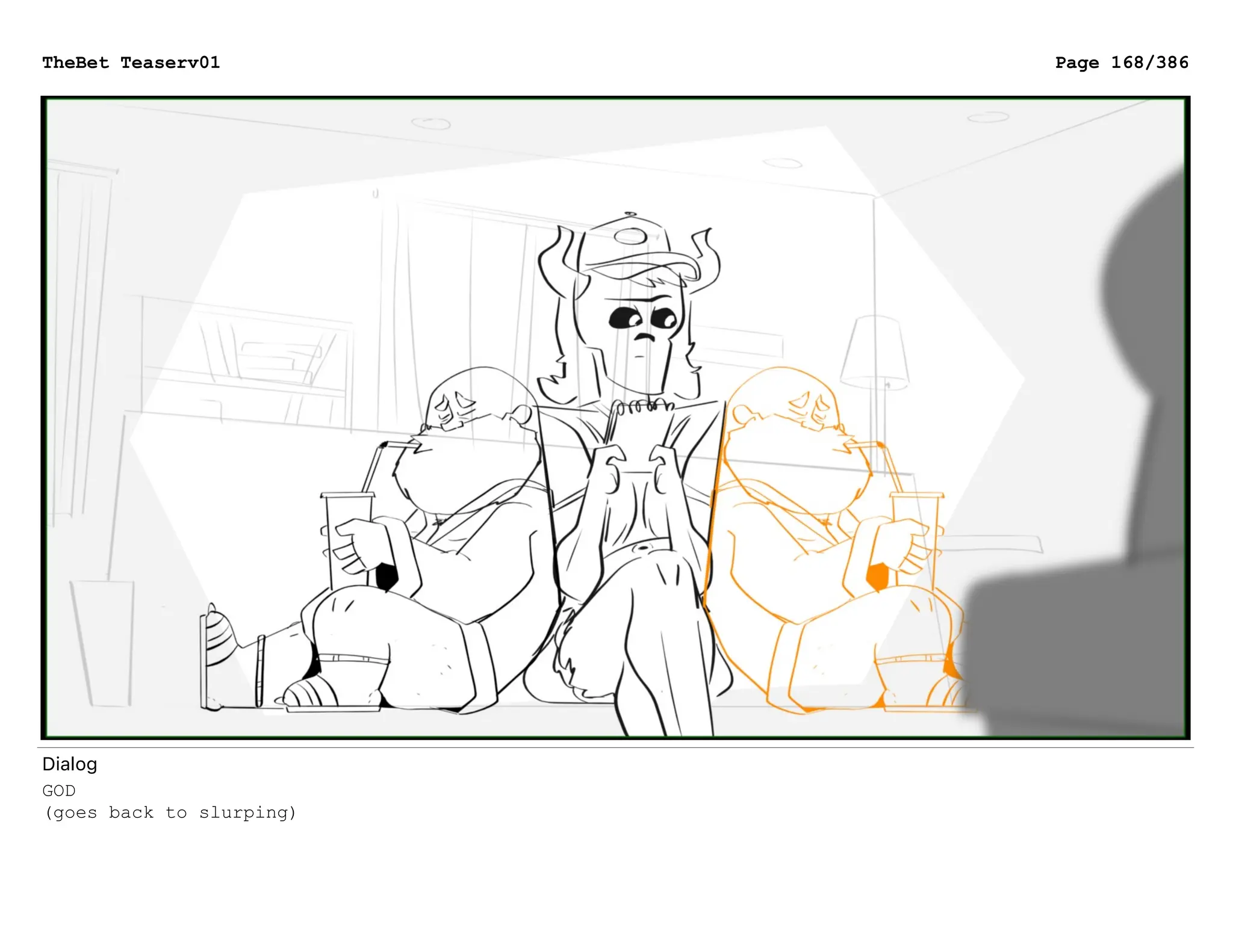Screen dimensions: 1233x952
Task: Click the 'Dialog' section heading
Action: [x=70, y=764]
